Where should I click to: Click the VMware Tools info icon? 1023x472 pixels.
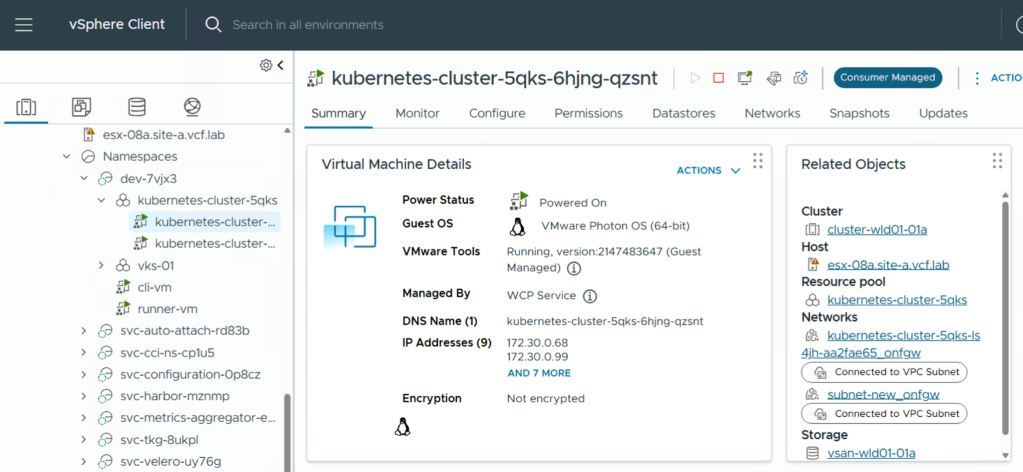click(x=574, y=268)
